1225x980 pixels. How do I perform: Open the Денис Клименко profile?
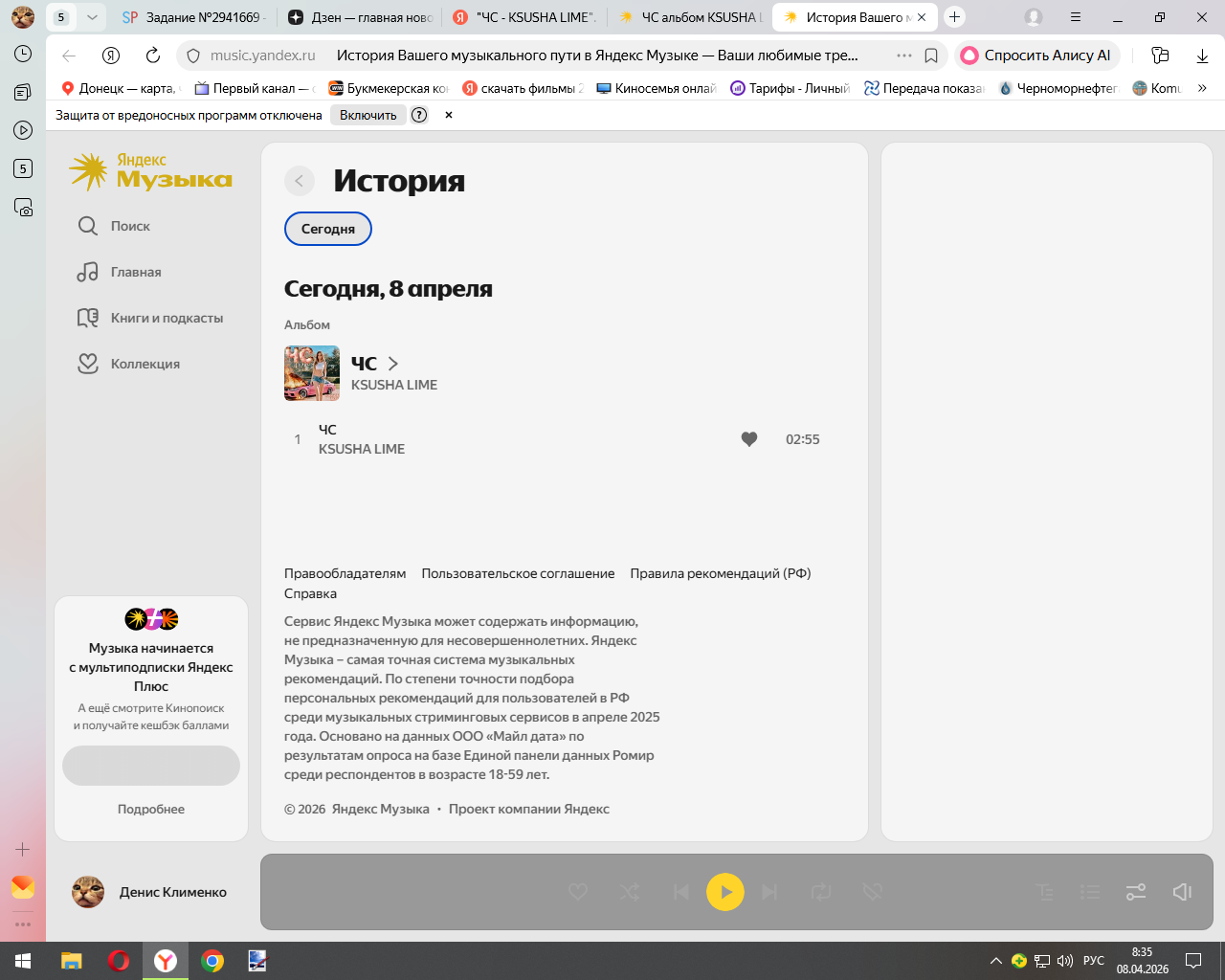coord(150,892)
